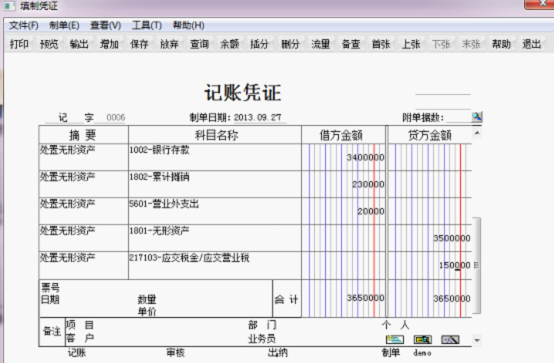Click 增加 to add a new voucher
554x363 pixels.
109,44
